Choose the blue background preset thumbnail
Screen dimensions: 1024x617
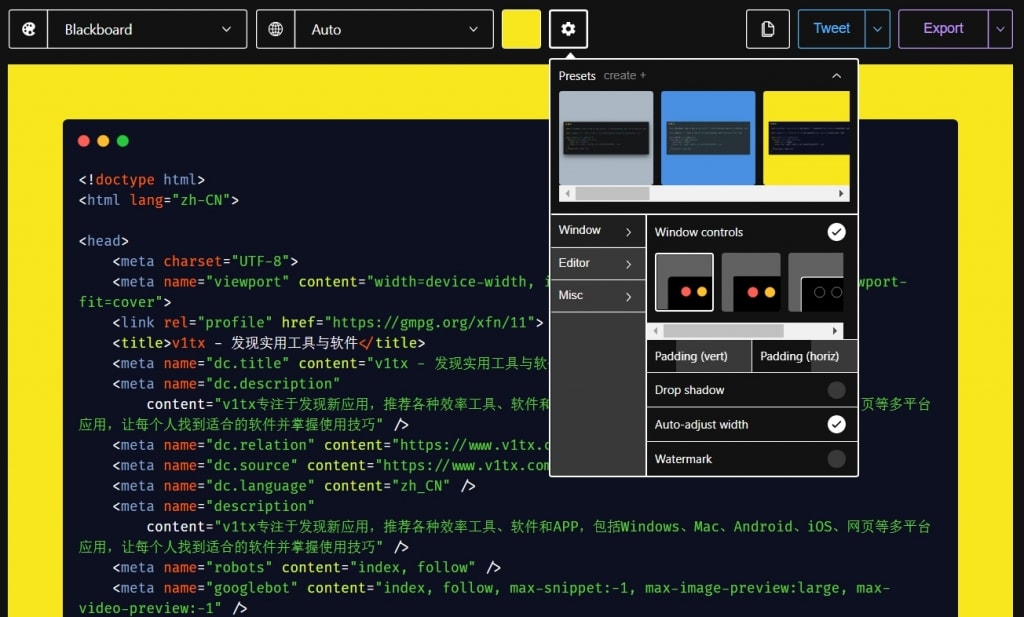708,138
